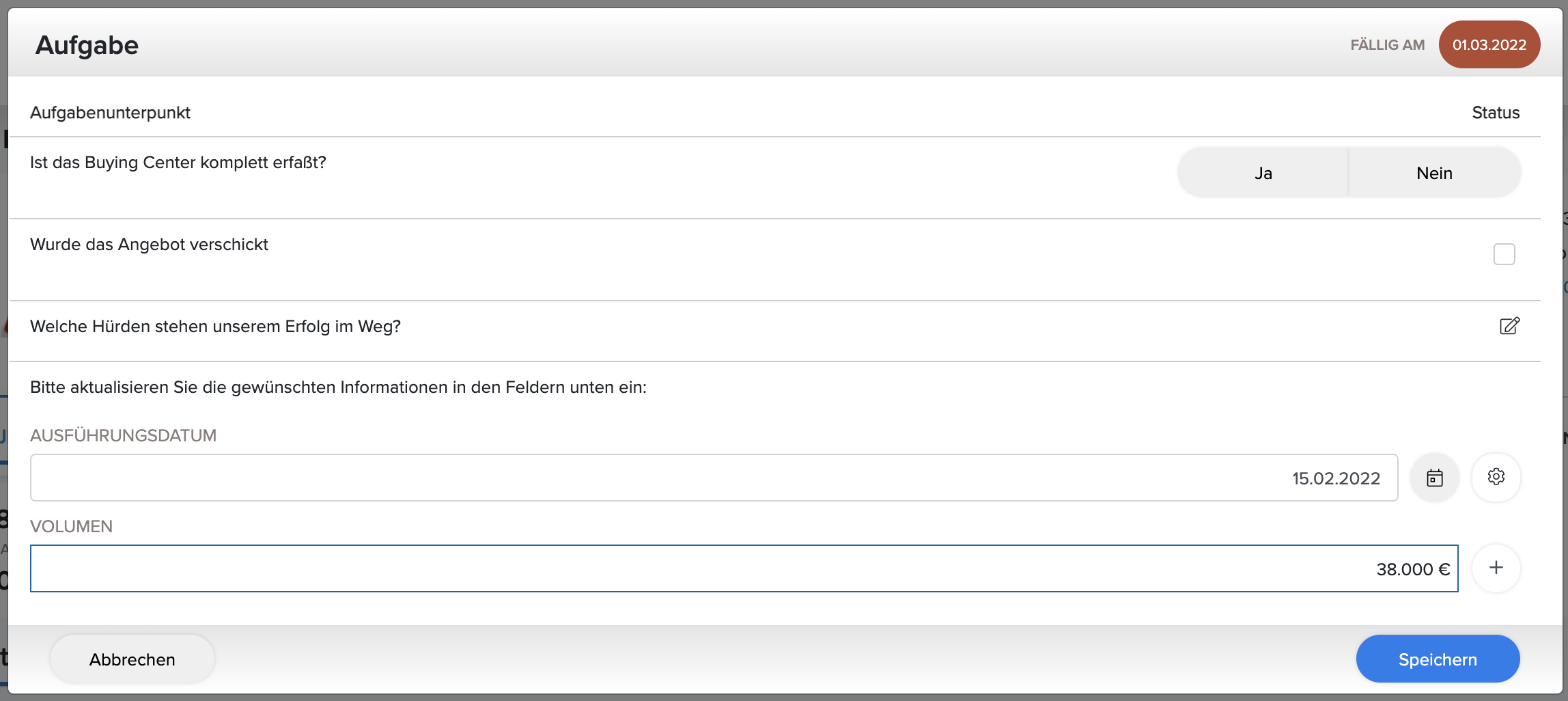Check the Angebot verschickt checkbox
The image size is (1568, 701).
[x=1504, y=254]
